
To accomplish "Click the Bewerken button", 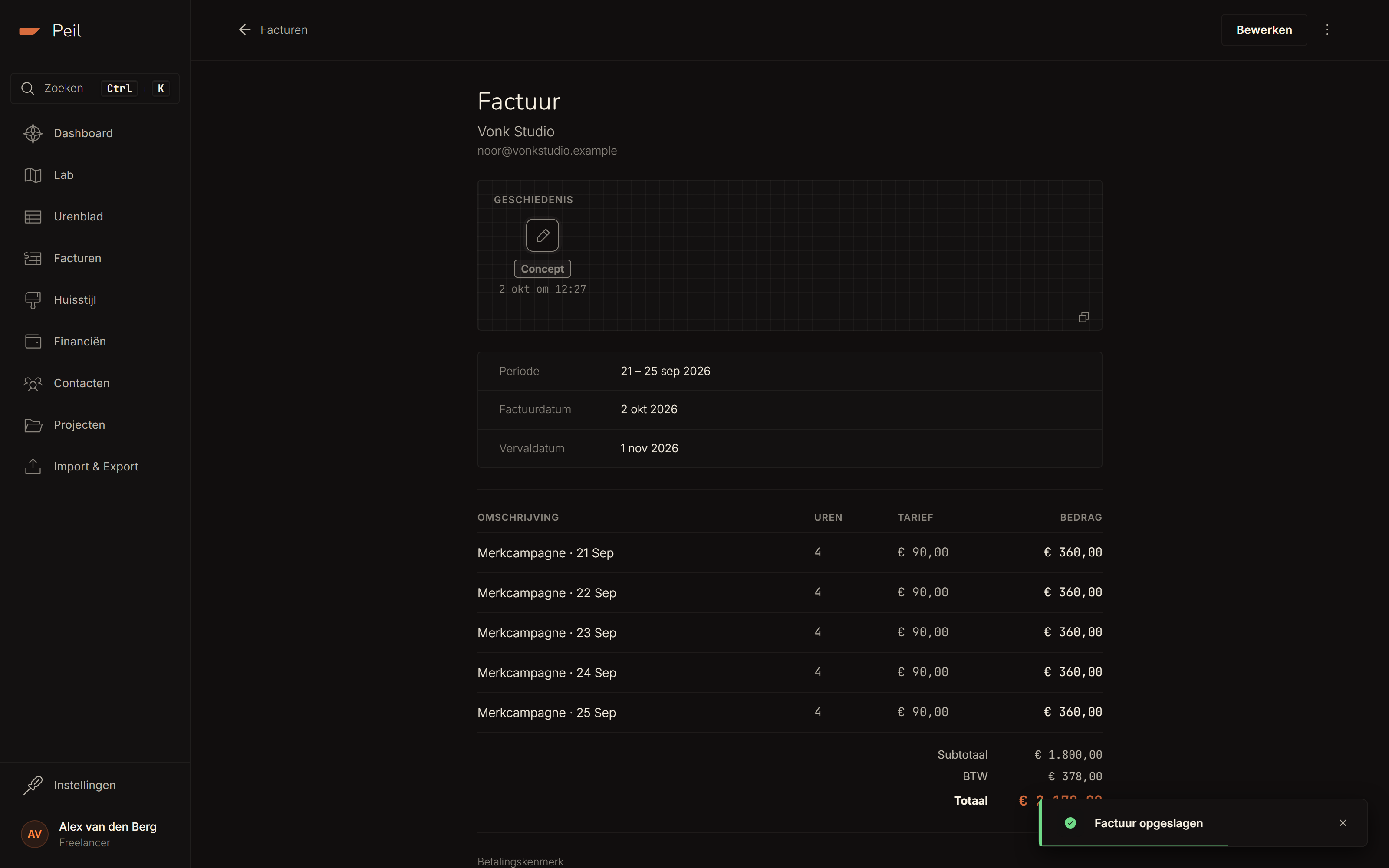I will [1264, 30].
